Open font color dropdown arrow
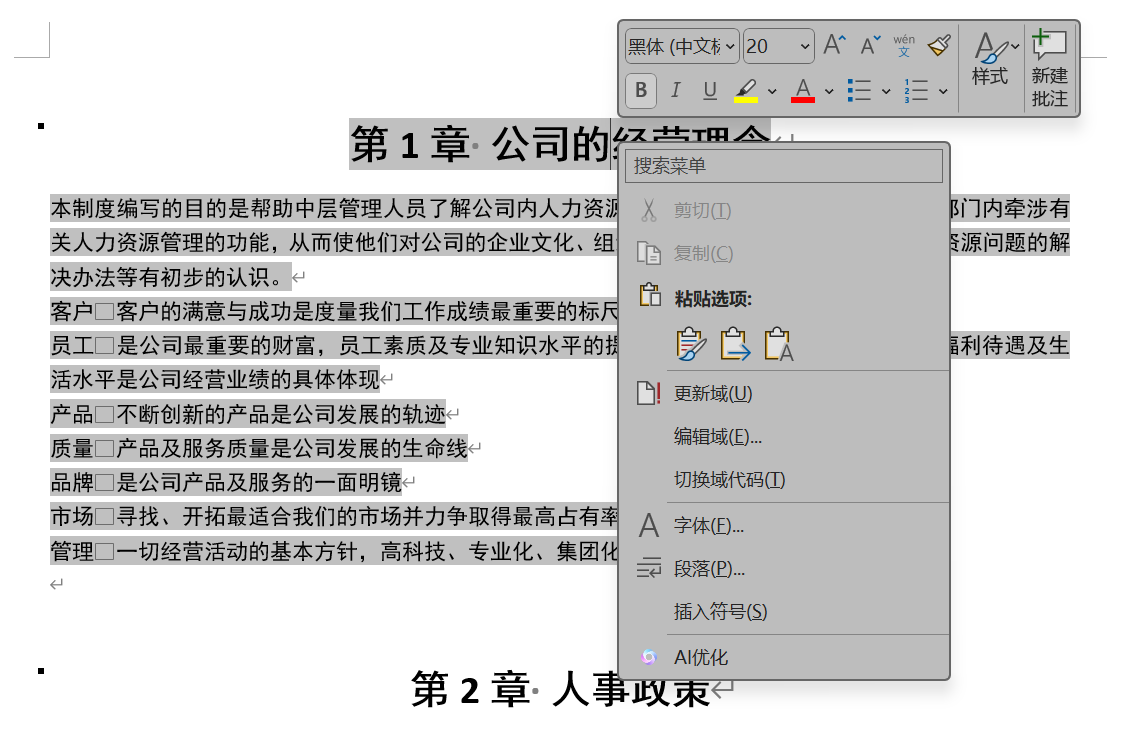This screenshot has height=730, width=1128. point(829,91)
